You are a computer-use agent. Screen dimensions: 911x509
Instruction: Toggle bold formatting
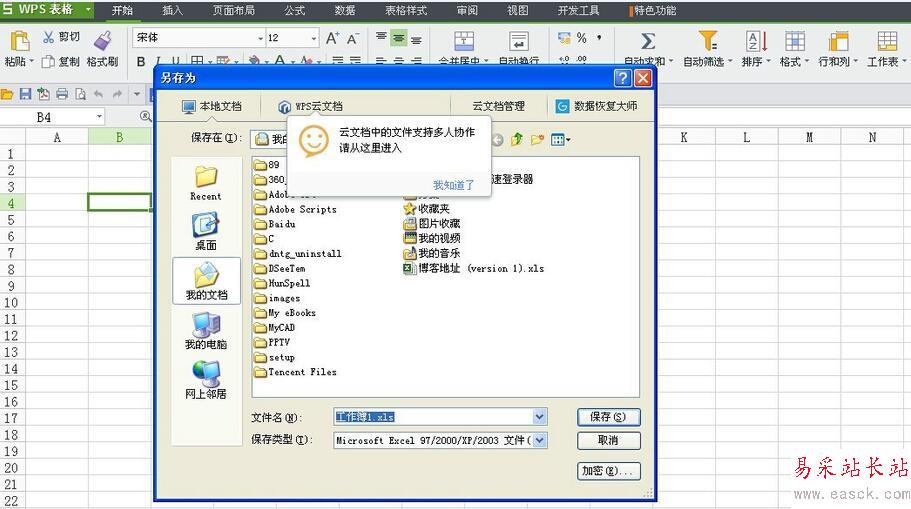pos(141,61)
